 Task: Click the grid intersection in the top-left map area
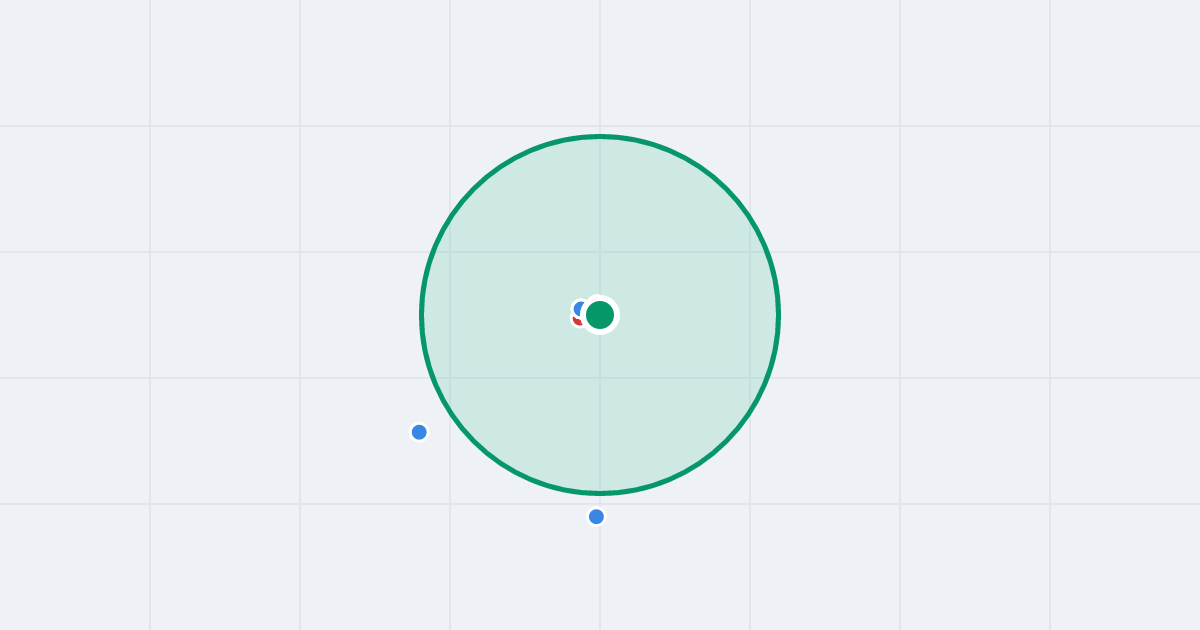[x=150, y=126]
